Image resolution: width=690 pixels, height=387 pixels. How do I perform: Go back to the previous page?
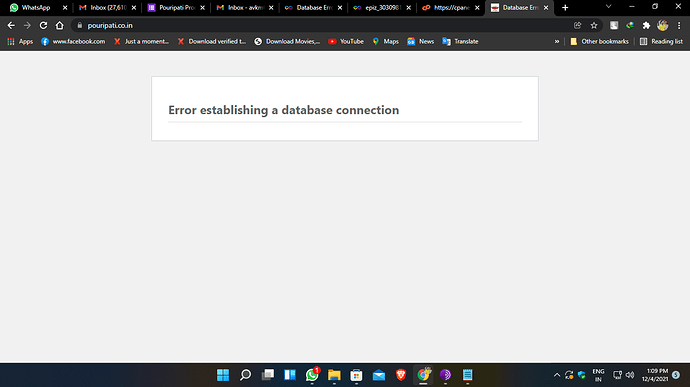coord(11,26)
